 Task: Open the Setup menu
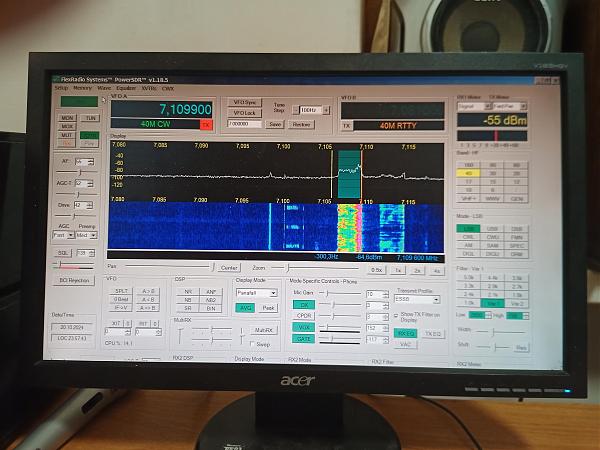tap(61, 88)
